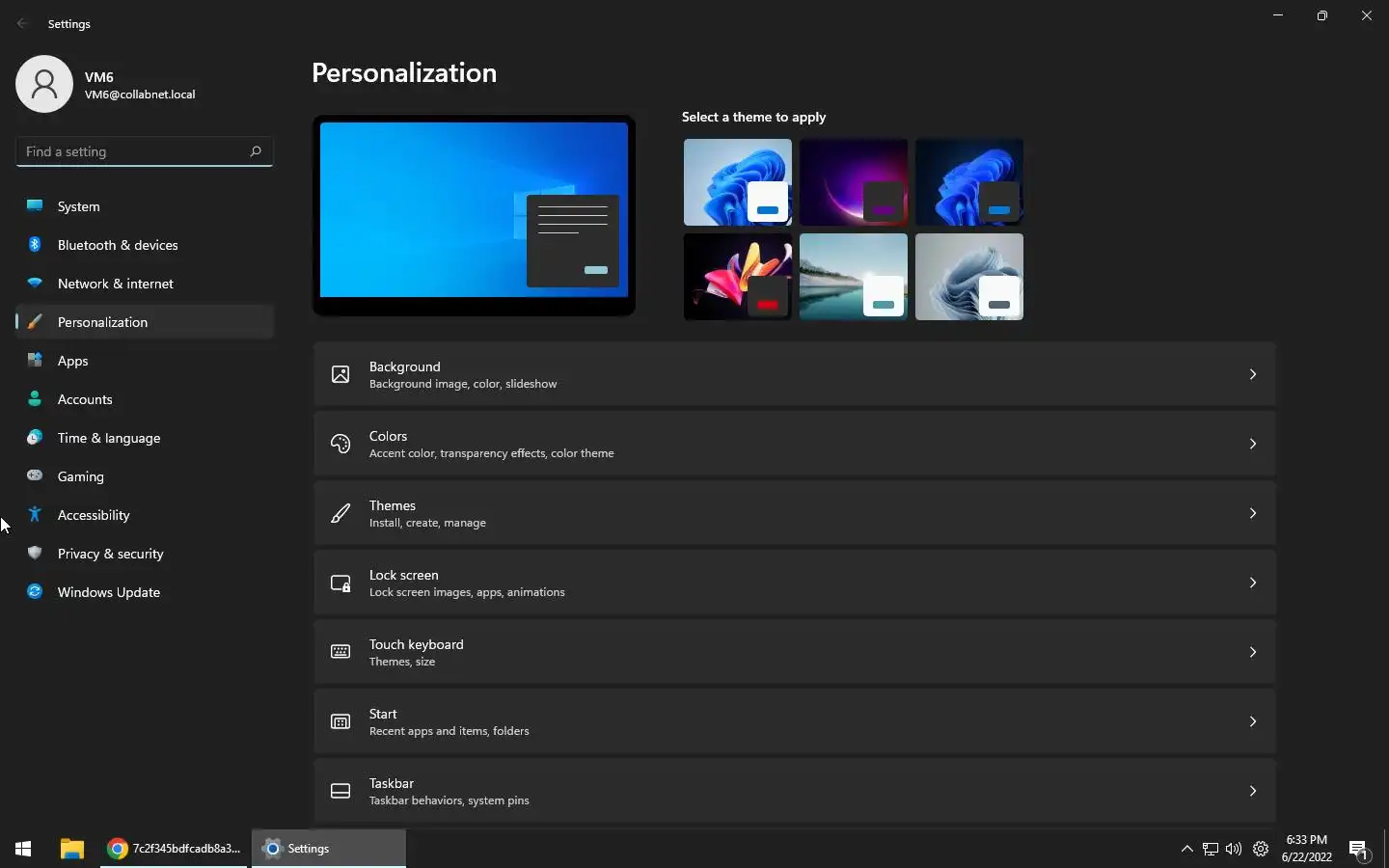
Task: Open Taskbar behaviors, system pins settings
Action: 795,791
